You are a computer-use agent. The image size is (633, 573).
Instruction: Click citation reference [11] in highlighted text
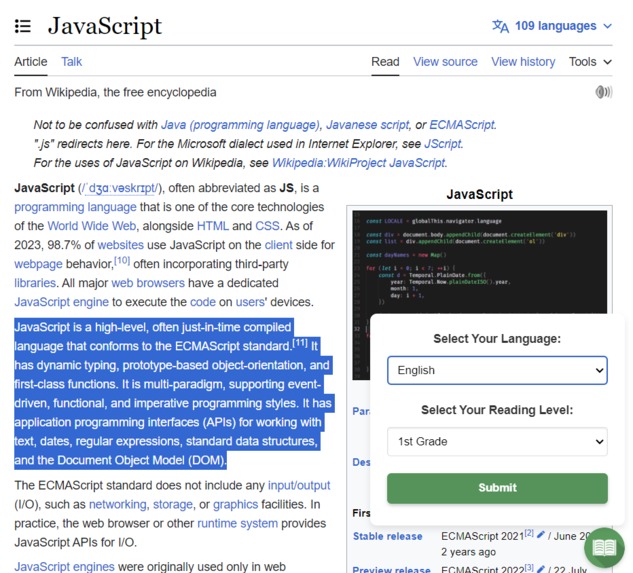click(300, 343)
